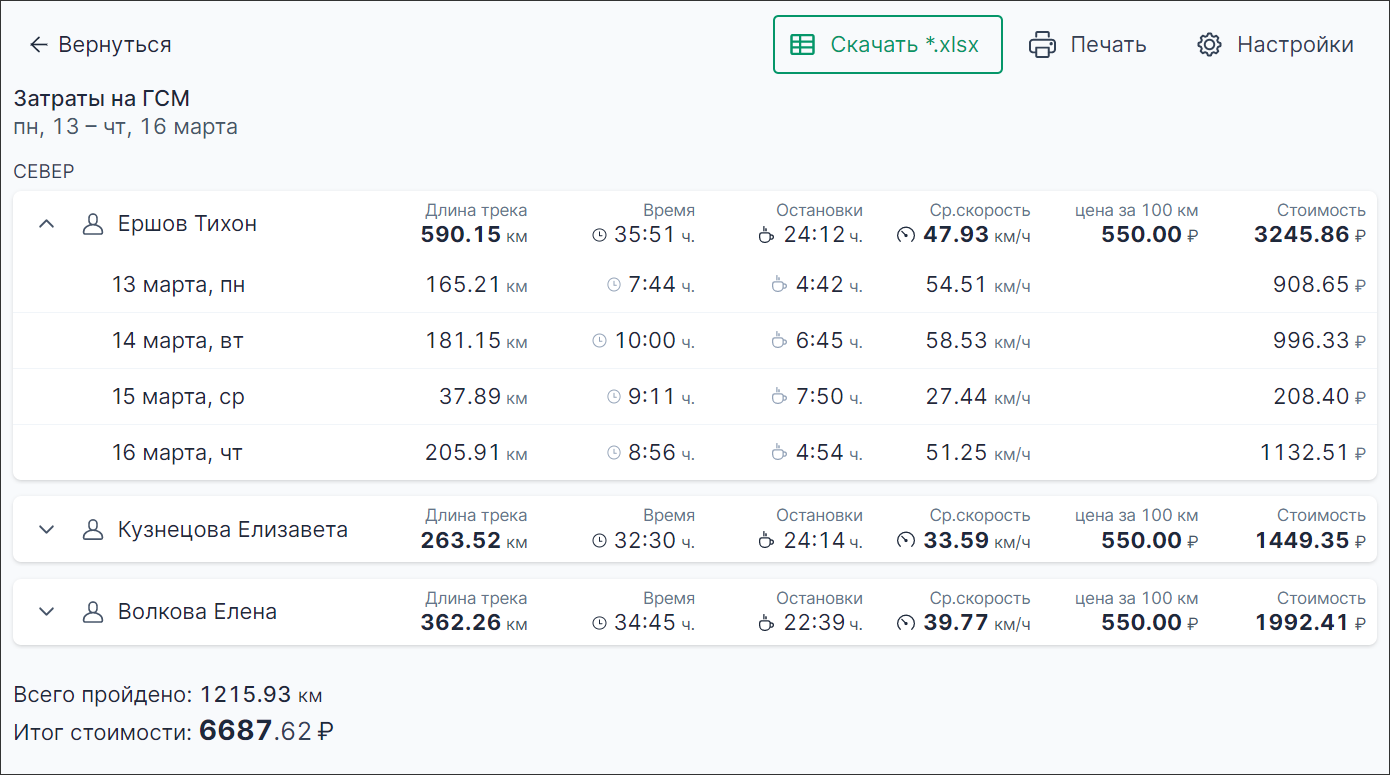Viewport: 1390px width, 775px height.
Task: Collapse the Ершов Тихон row
Action: [46, 224]
